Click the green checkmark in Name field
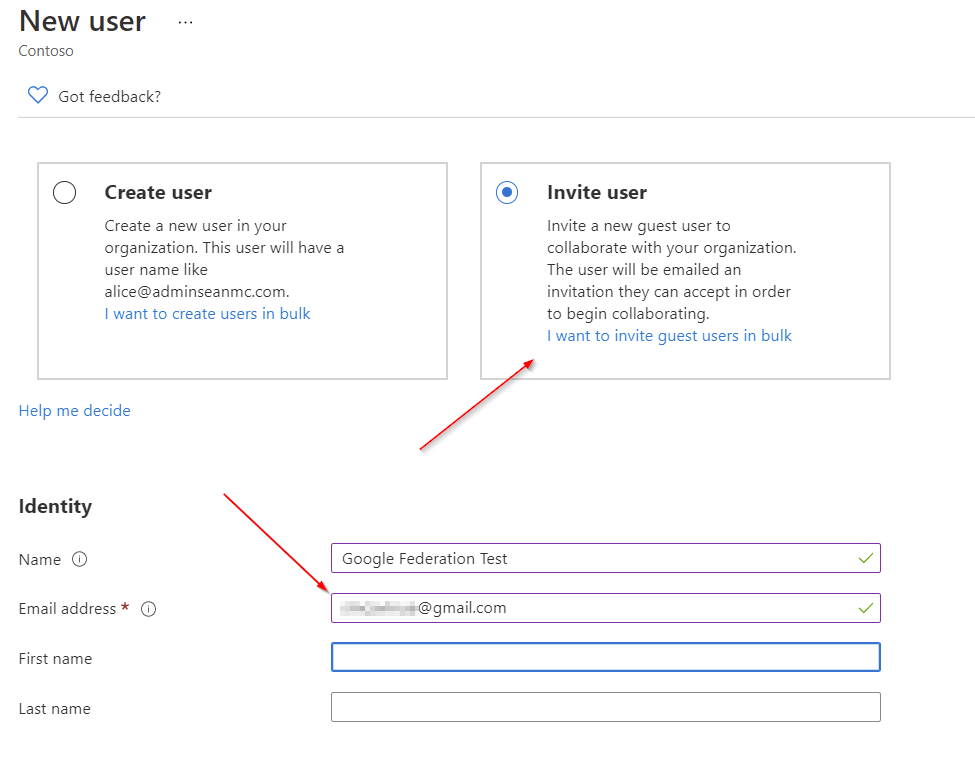This screenshot has height=772, width=975. pos(865,558)
